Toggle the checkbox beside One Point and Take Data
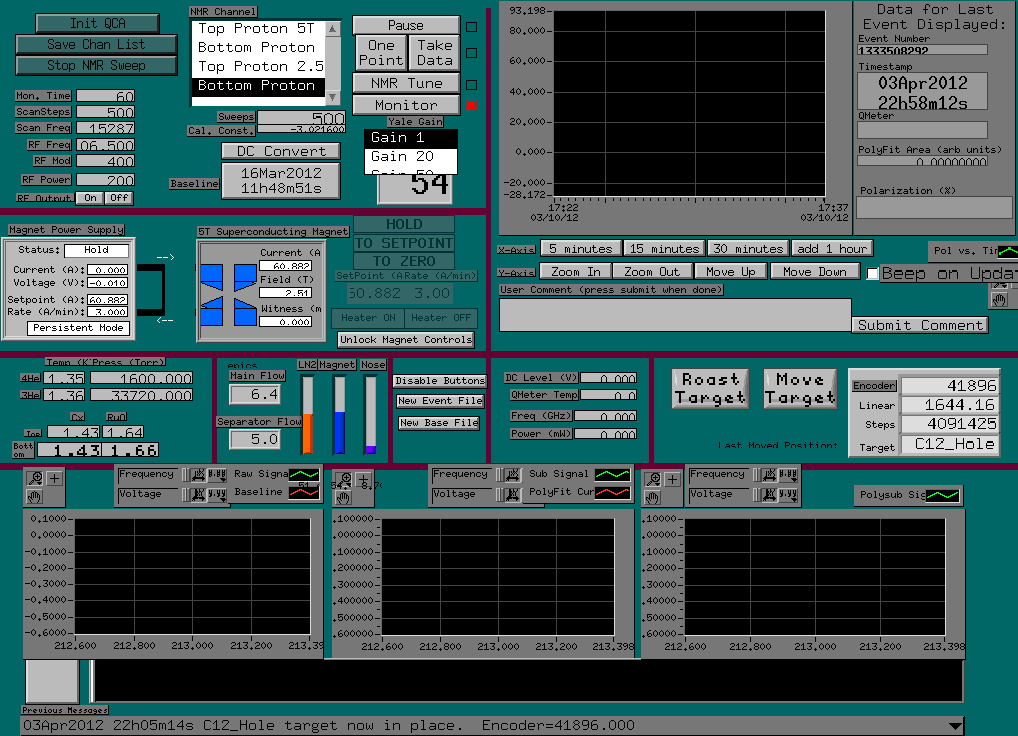The height and width of the screenshot is (736, 1018). (x=472, y=53)
